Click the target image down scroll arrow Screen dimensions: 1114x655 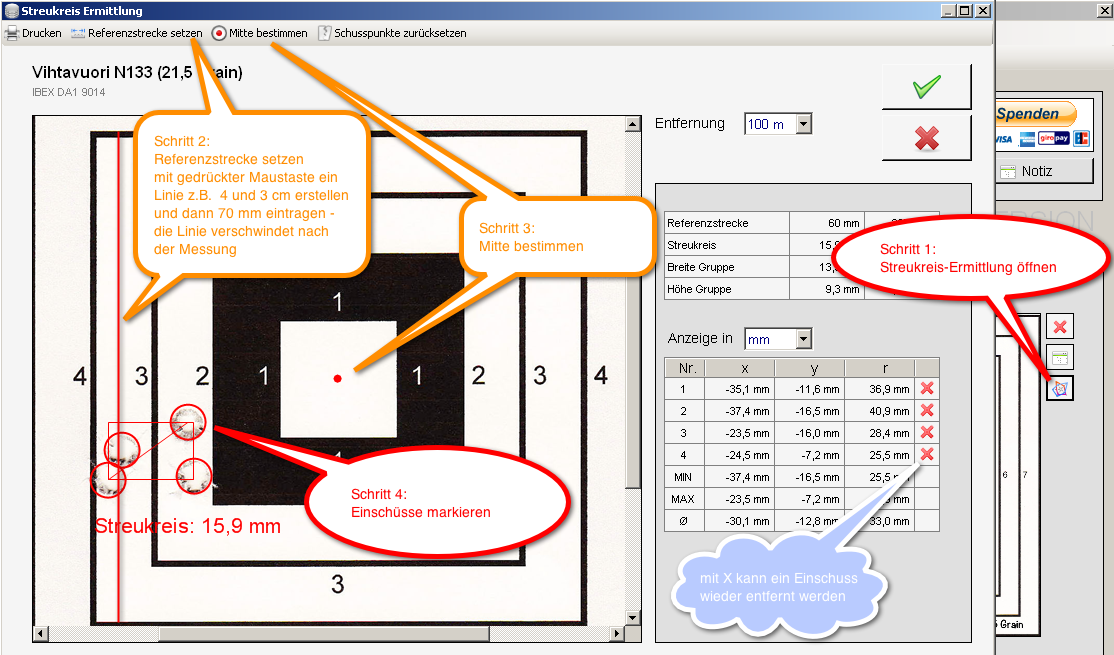[633, 617]
